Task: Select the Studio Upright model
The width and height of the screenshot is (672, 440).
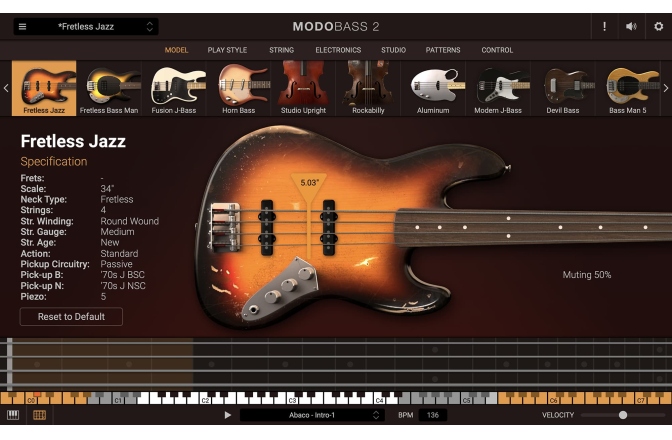Action: click(303, 88)
